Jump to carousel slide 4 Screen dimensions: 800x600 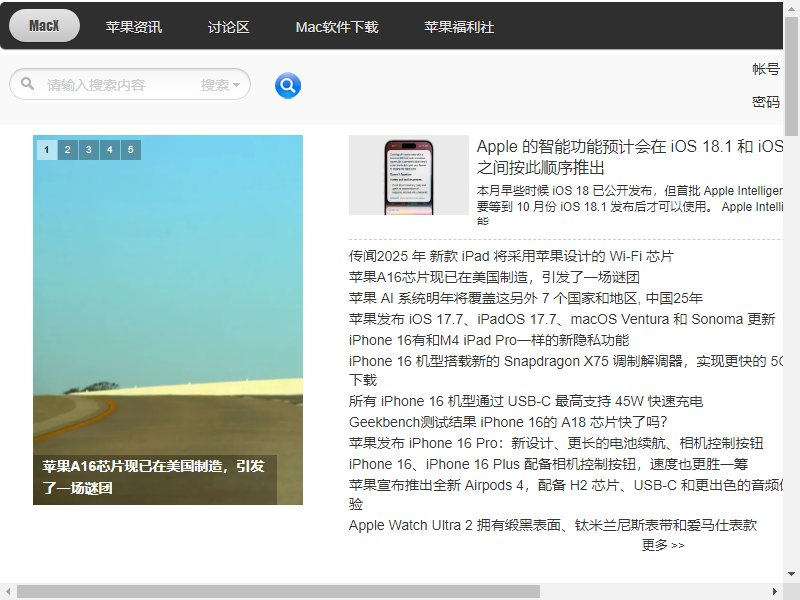[110, 149]
